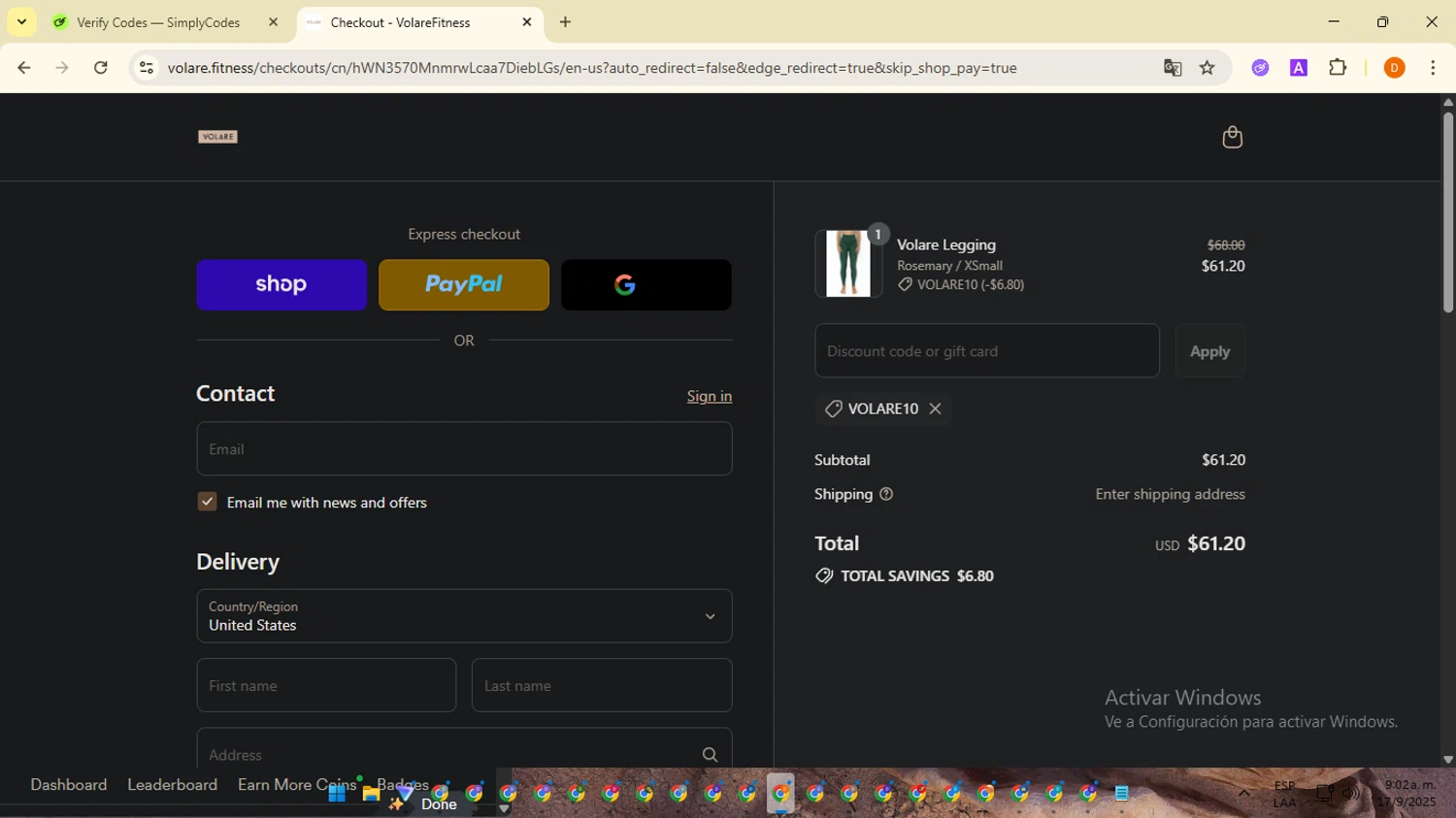Focus the Last name field

click(602, 685)
